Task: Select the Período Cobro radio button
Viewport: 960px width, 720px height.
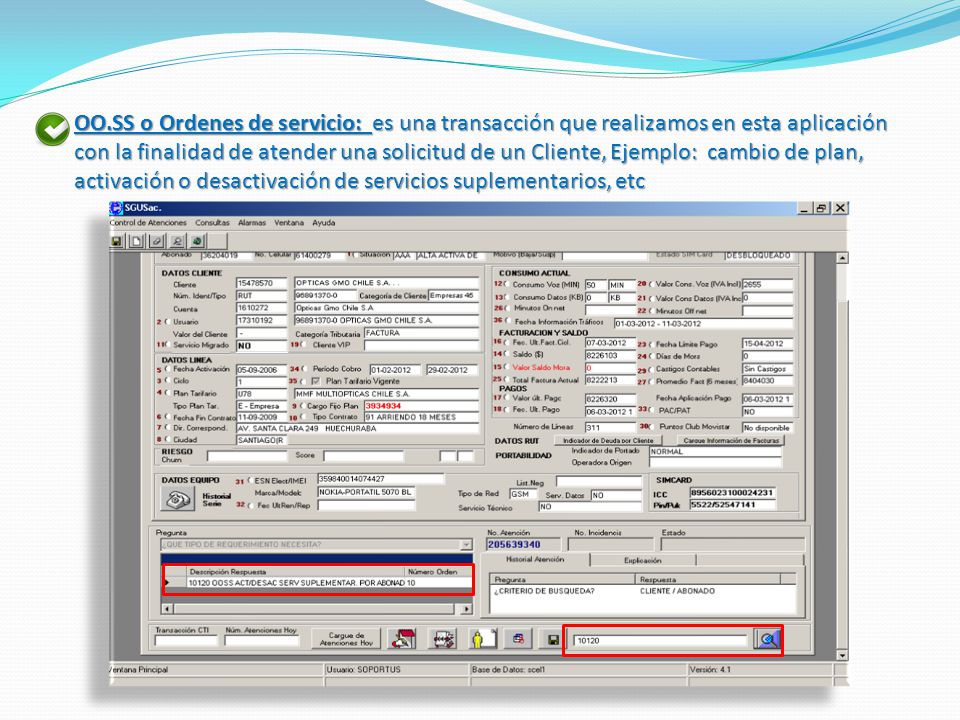Action: coord(304,369)
